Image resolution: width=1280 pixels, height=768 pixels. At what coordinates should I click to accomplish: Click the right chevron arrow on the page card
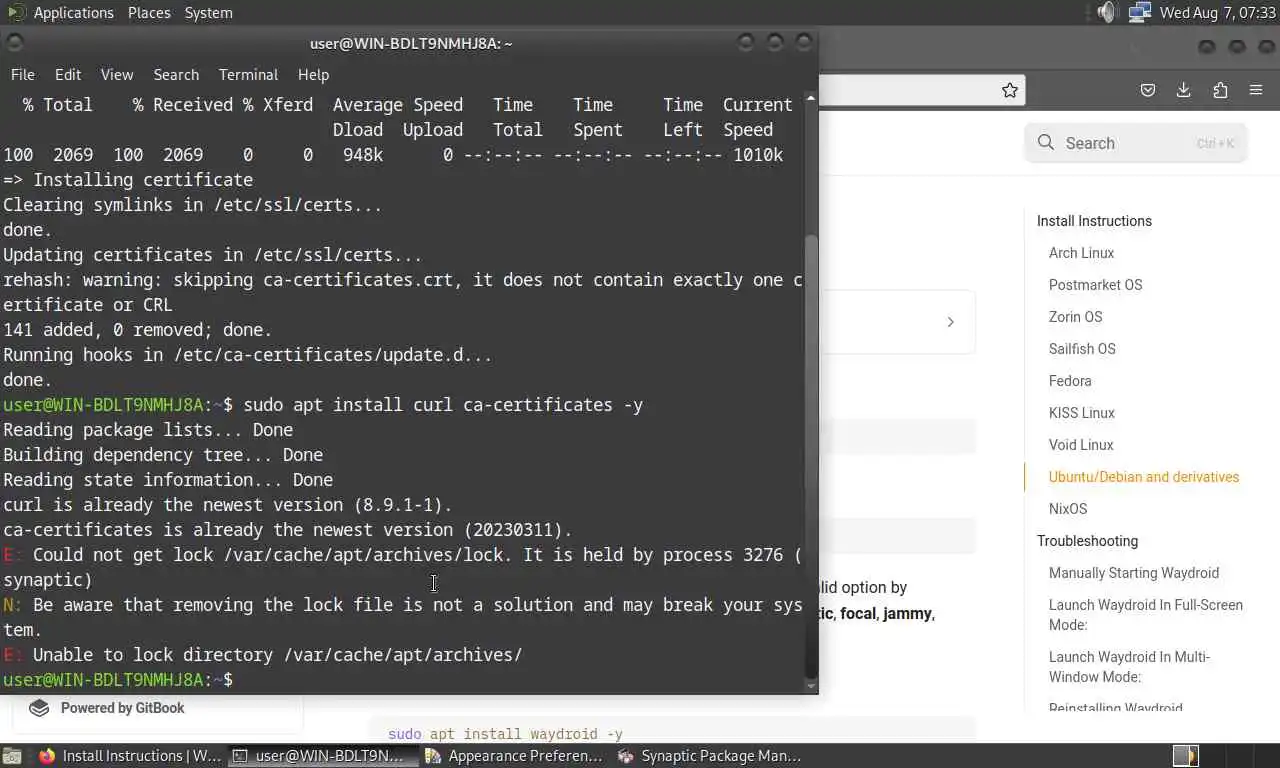click(x=950, y=322)
